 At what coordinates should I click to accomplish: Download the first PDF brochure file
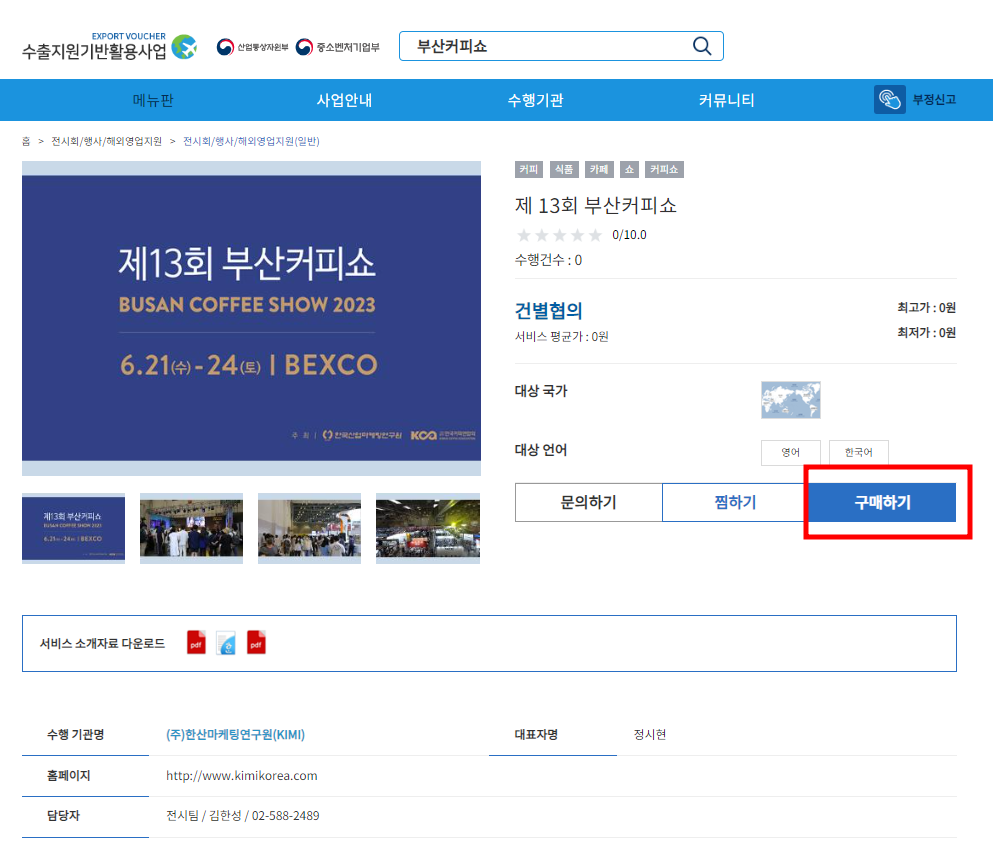196,643
